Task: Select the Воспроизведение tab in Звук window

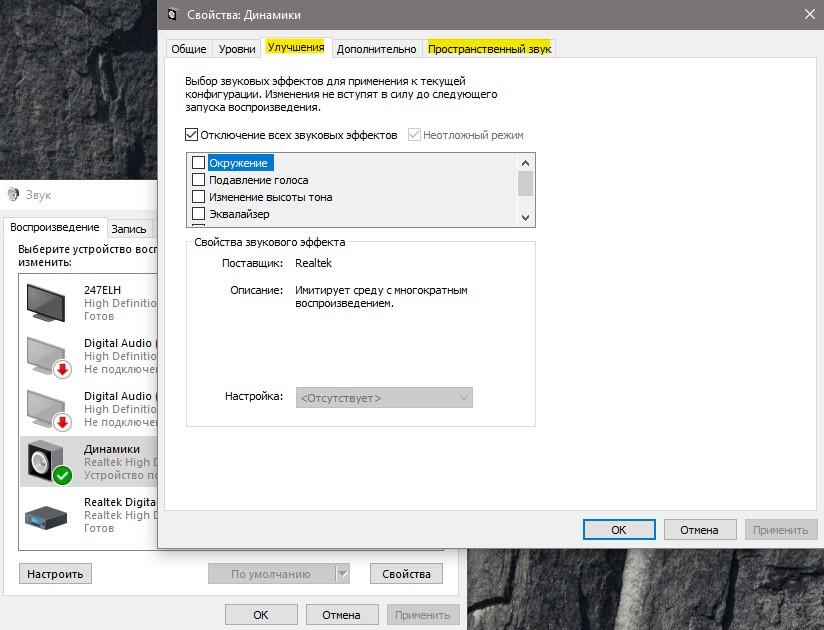Action: tap(55, 227)
